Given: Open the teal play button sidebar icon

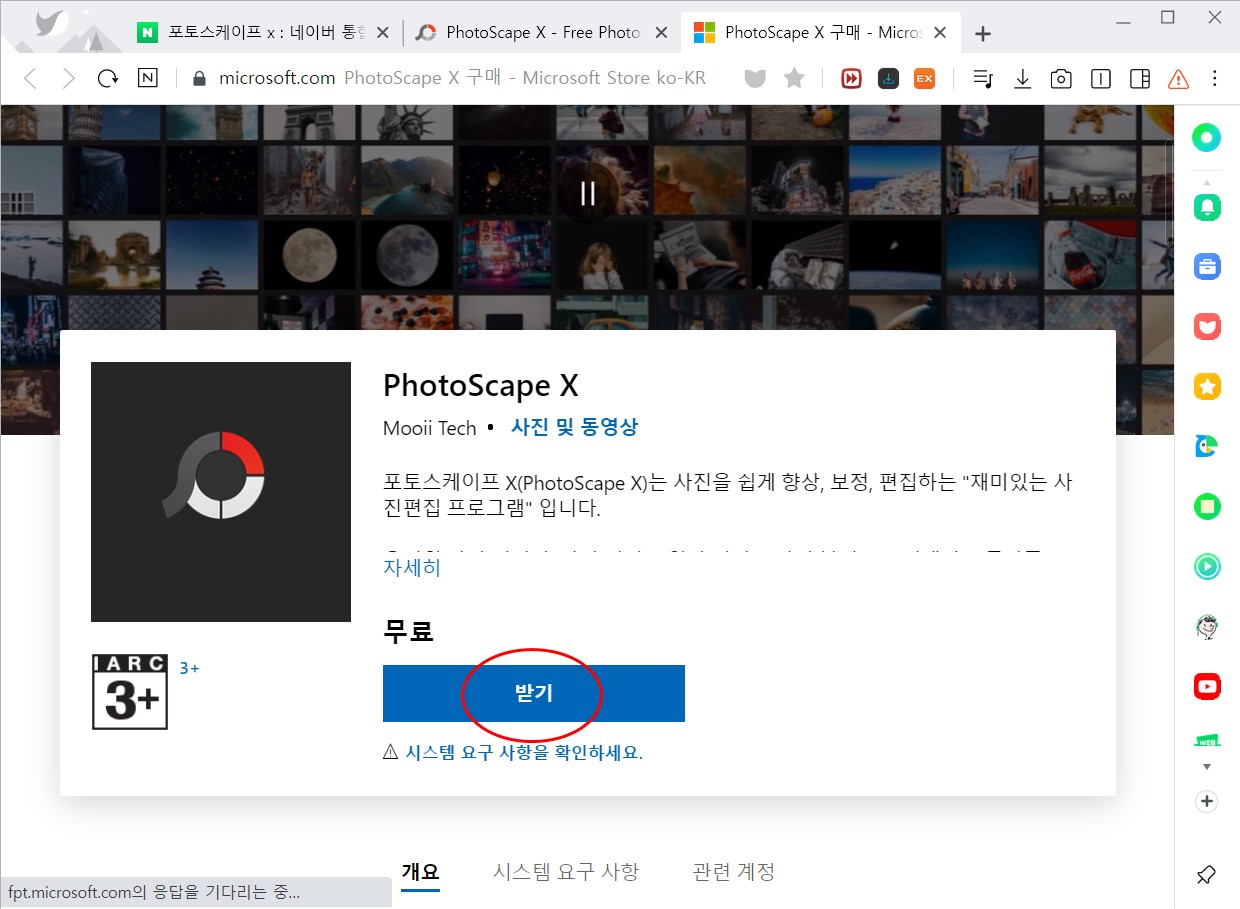Looking at the screenshot, I should pyautogui.click(x=1207, y=566).
